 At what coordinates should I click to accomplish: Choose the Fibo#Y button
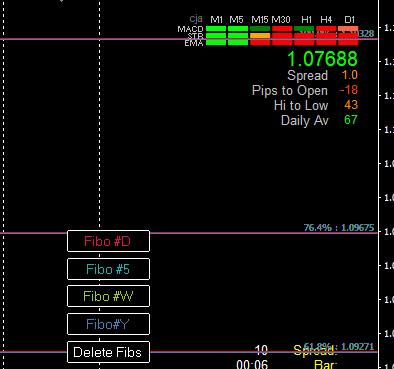(x=108, y=324)
